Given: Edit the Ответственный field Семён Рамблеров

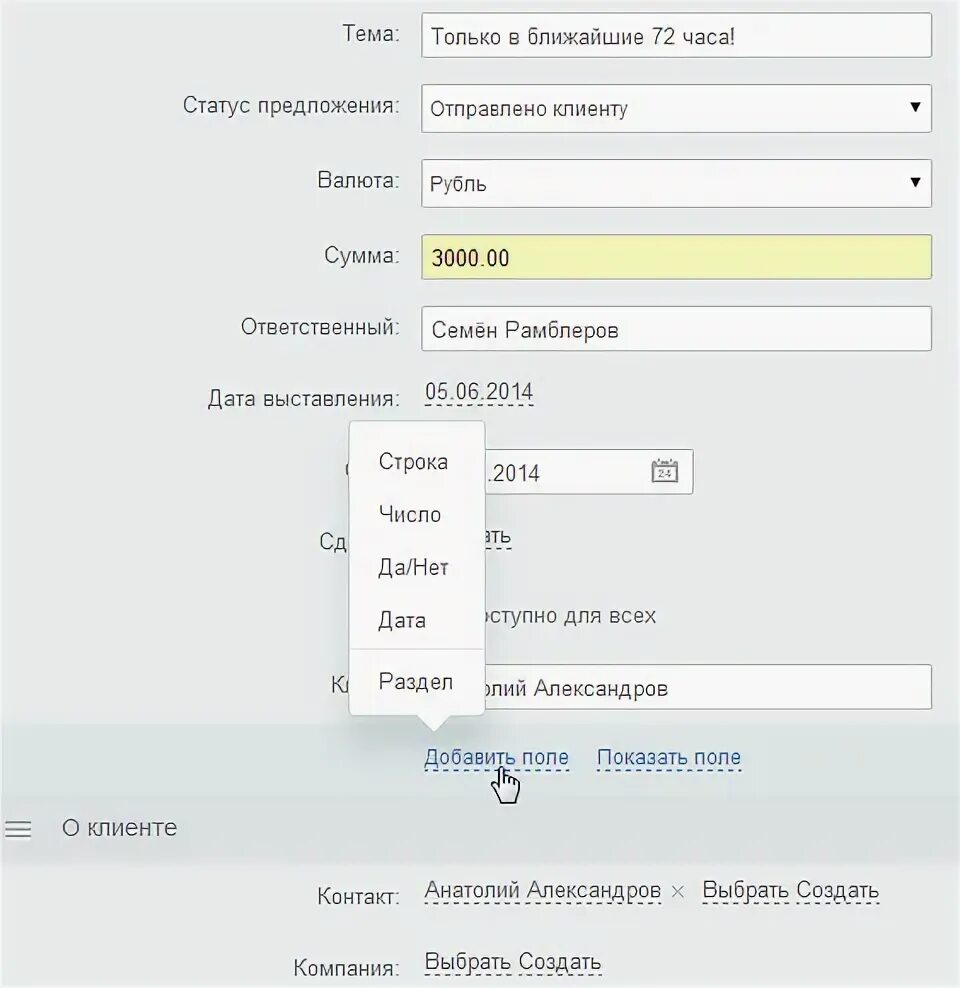Looking at the screenshot, I should [x=676, y=329].
